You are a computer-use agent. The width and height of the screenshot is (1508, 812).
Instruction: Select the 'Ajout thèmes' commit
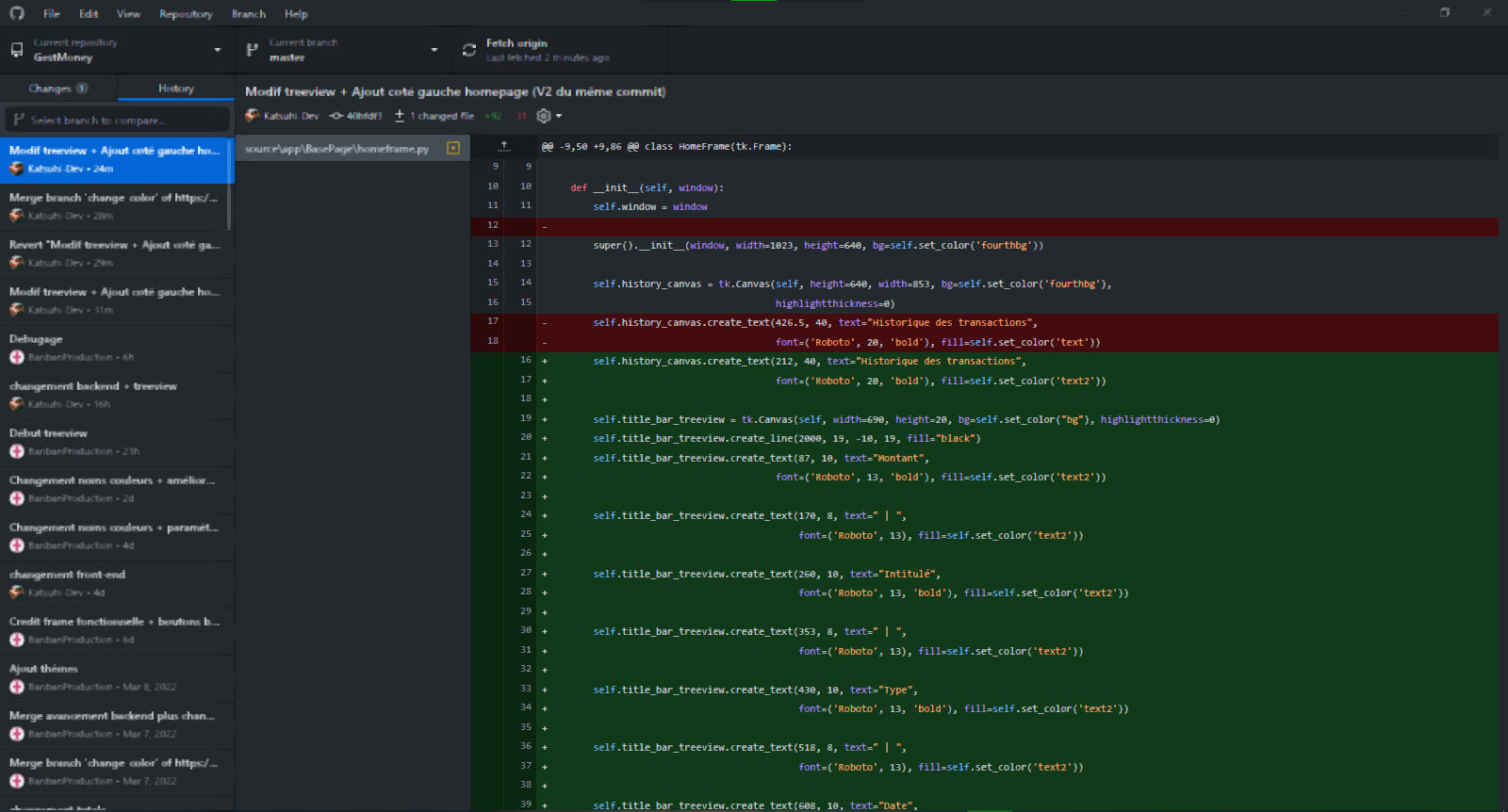[x=117, y=678]
